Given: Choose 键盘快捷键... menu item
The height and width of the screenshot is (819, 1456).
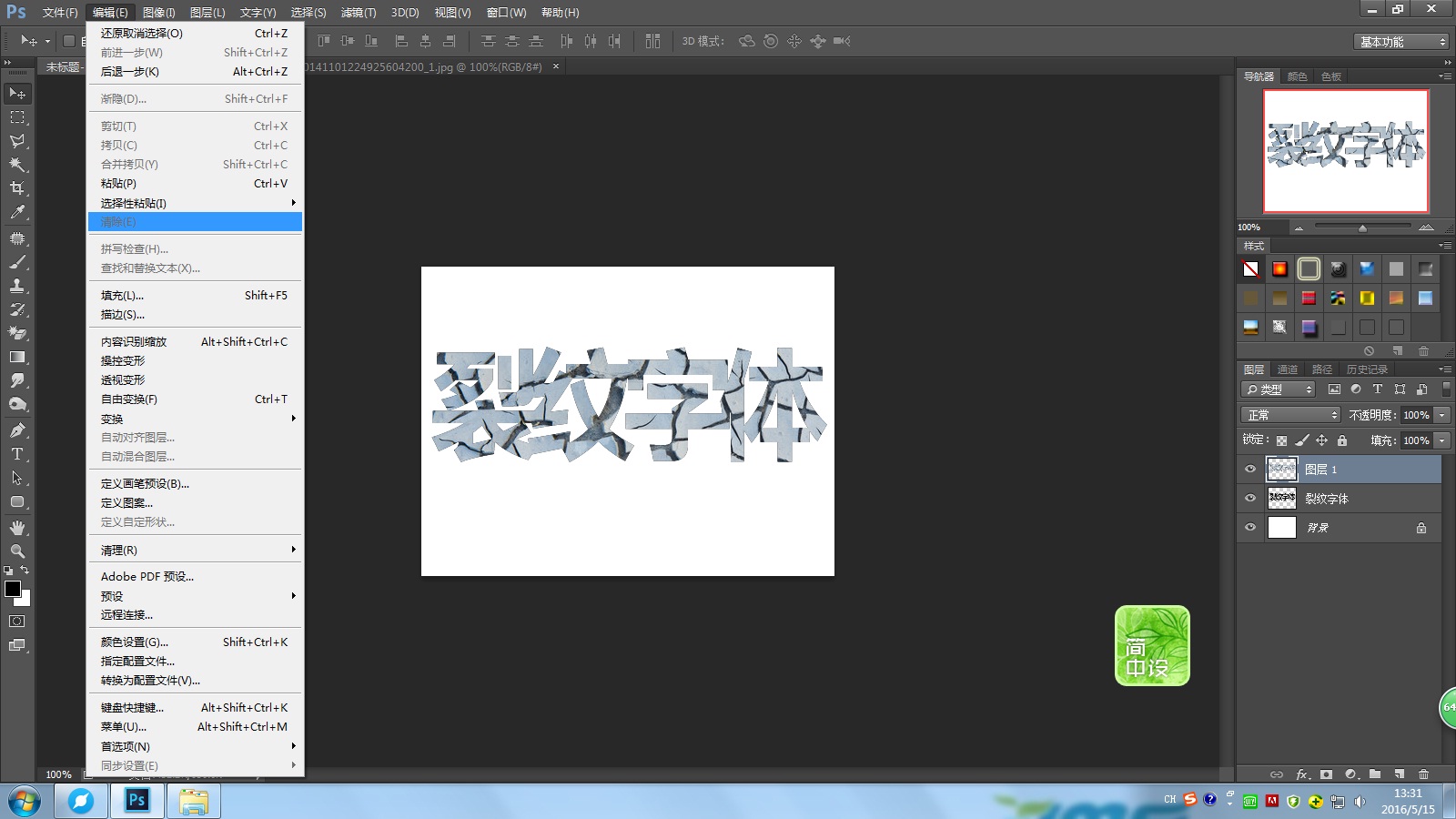Looking at the screenshot, I should [x=195, y=708].
